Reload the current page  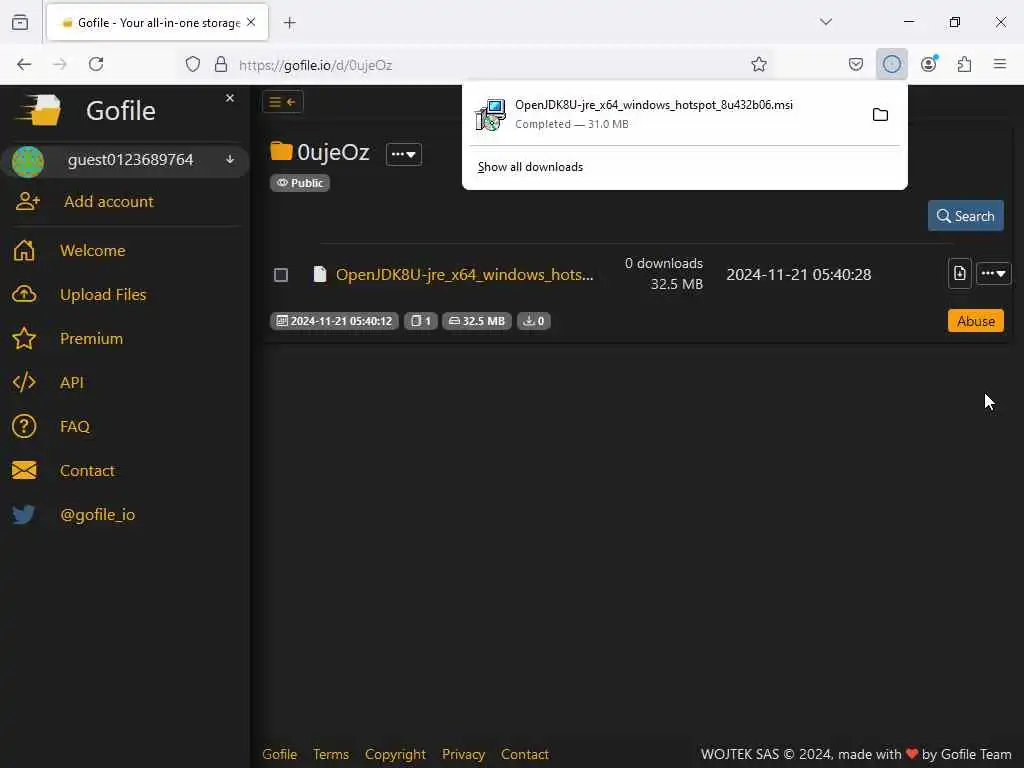click(x=96, y=64)
